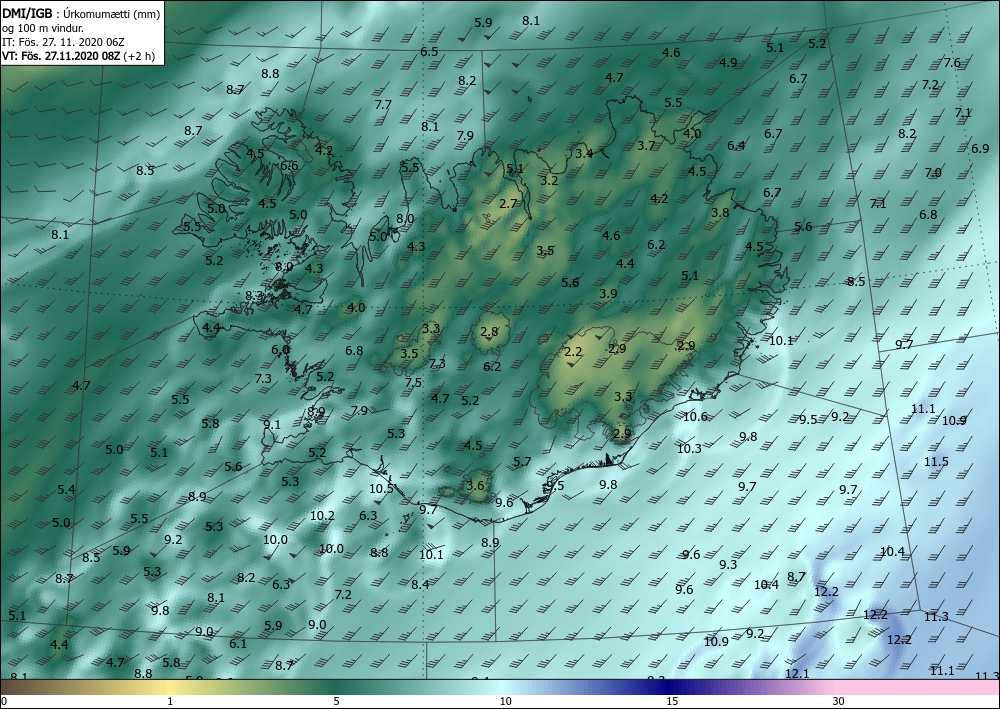This screenshot has width=1000, height=709.
Task: Click the map value '2.7'
Action: [508, 204]
